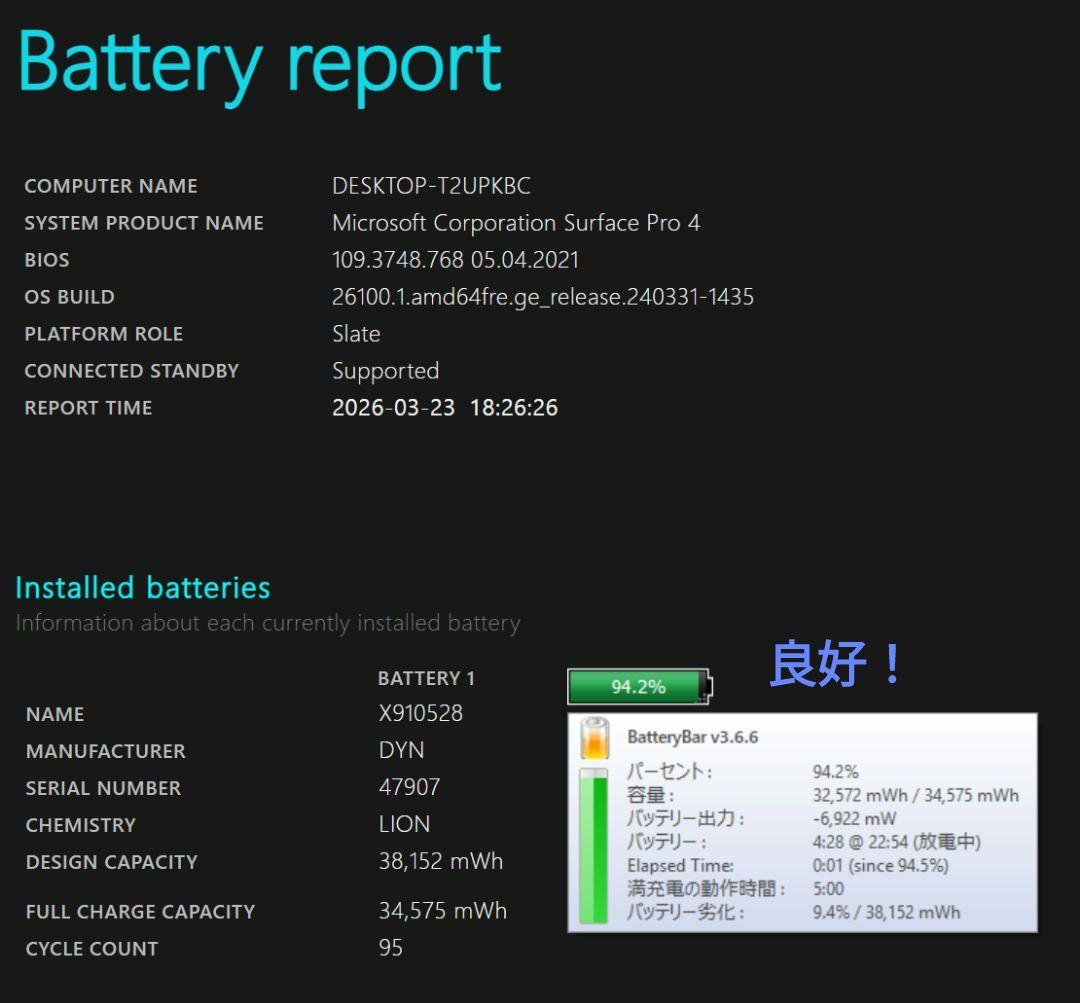The width and height of the screenshot is (1080, 1003).
Task: Click the orange battery icon in BatteryBar popup
Action: click(x=594, y=738)
